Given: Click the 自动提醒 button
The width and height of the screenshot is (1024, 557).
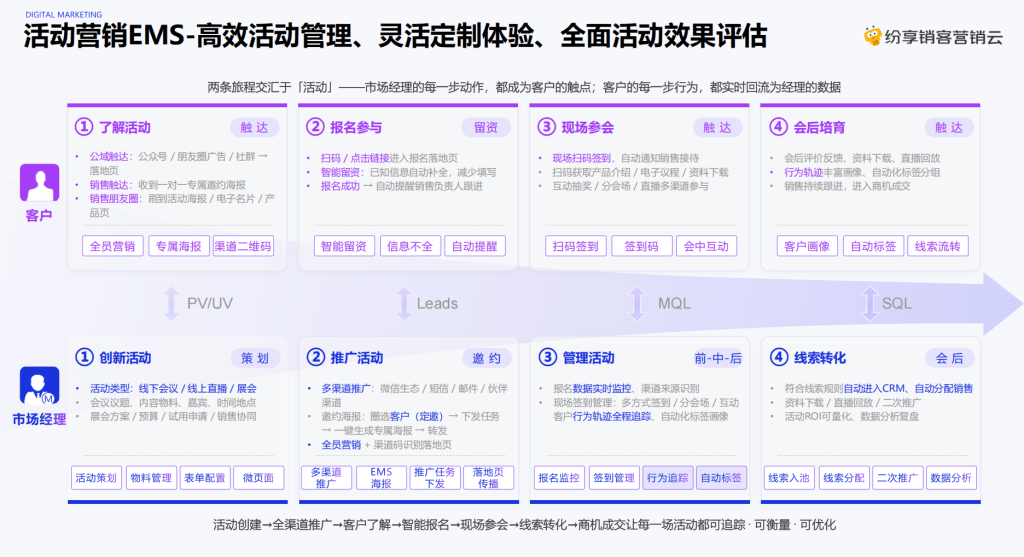Looking at the screenshot, I should (475, 246).
